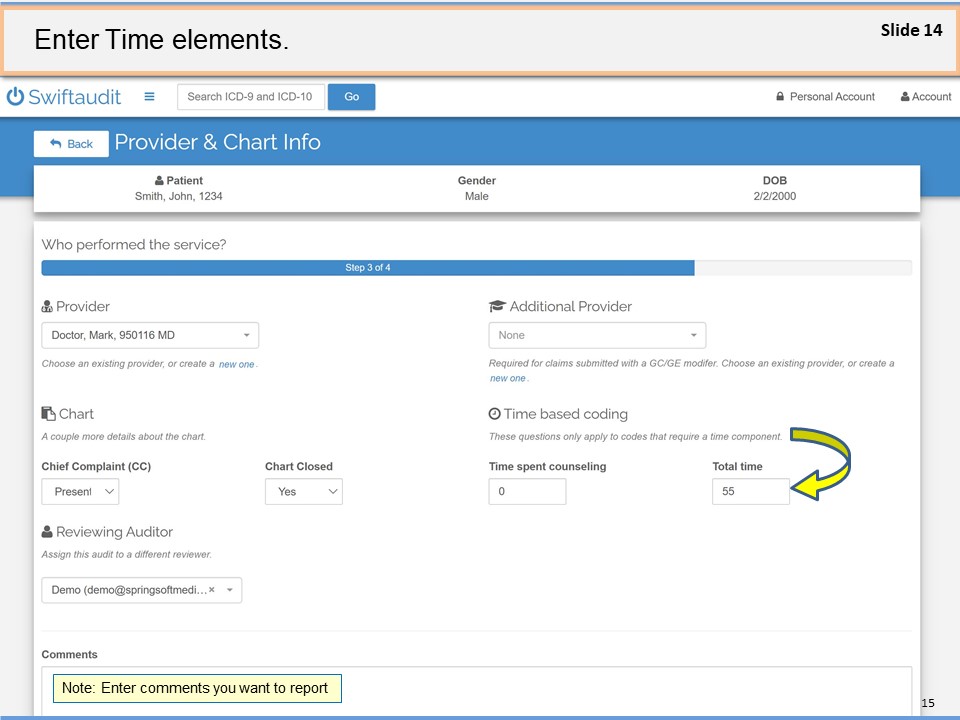This screenshot has height=720, width=960.
Task: Expand the Chart Closed Yes dropdown
Action: click(x=303, y=491)
